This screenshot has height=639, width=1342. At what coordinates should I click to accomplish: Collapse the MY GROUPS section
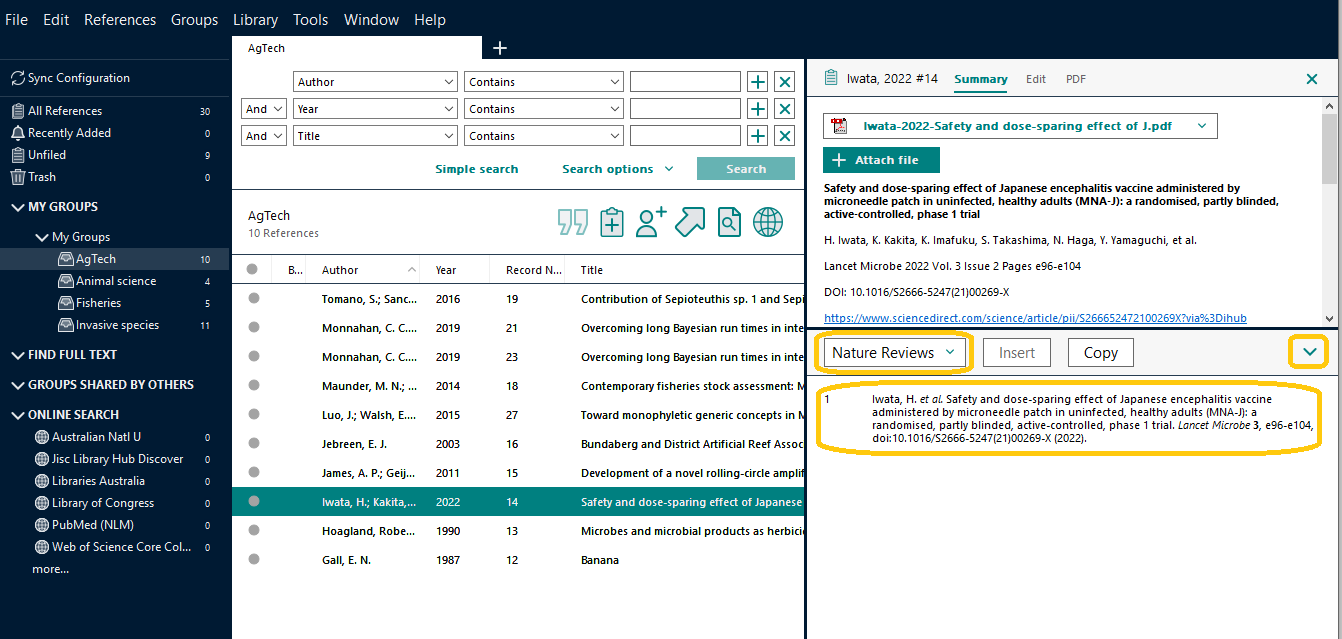coord(17,207)
